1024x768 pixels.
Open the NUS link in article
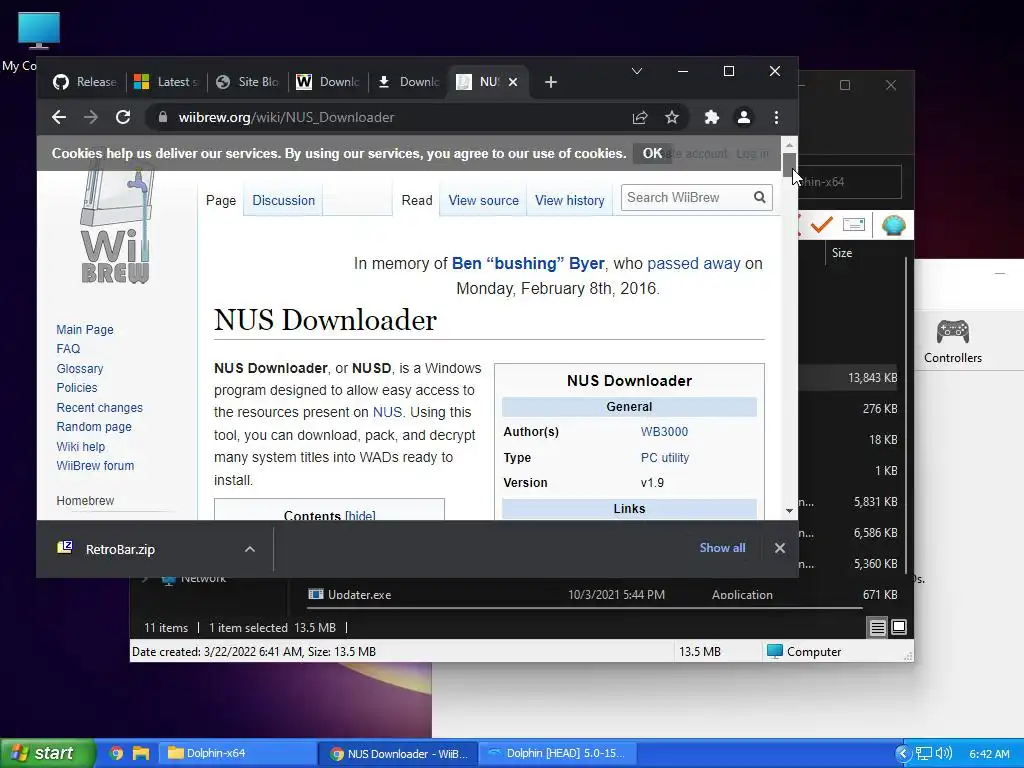tap(387, 413)
